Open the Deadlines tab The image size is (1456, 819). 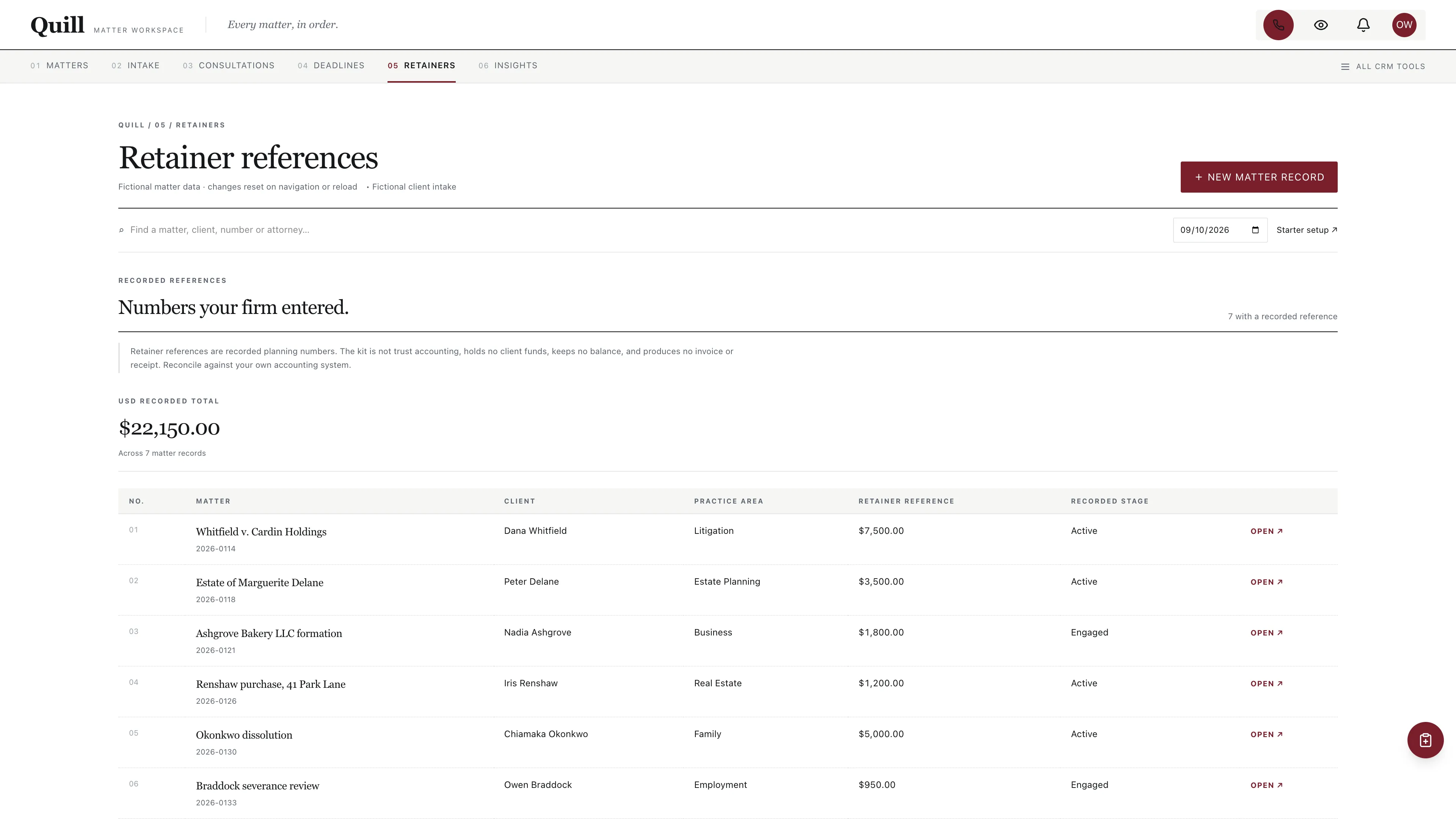pyautogui.click(x=331, y=66)
